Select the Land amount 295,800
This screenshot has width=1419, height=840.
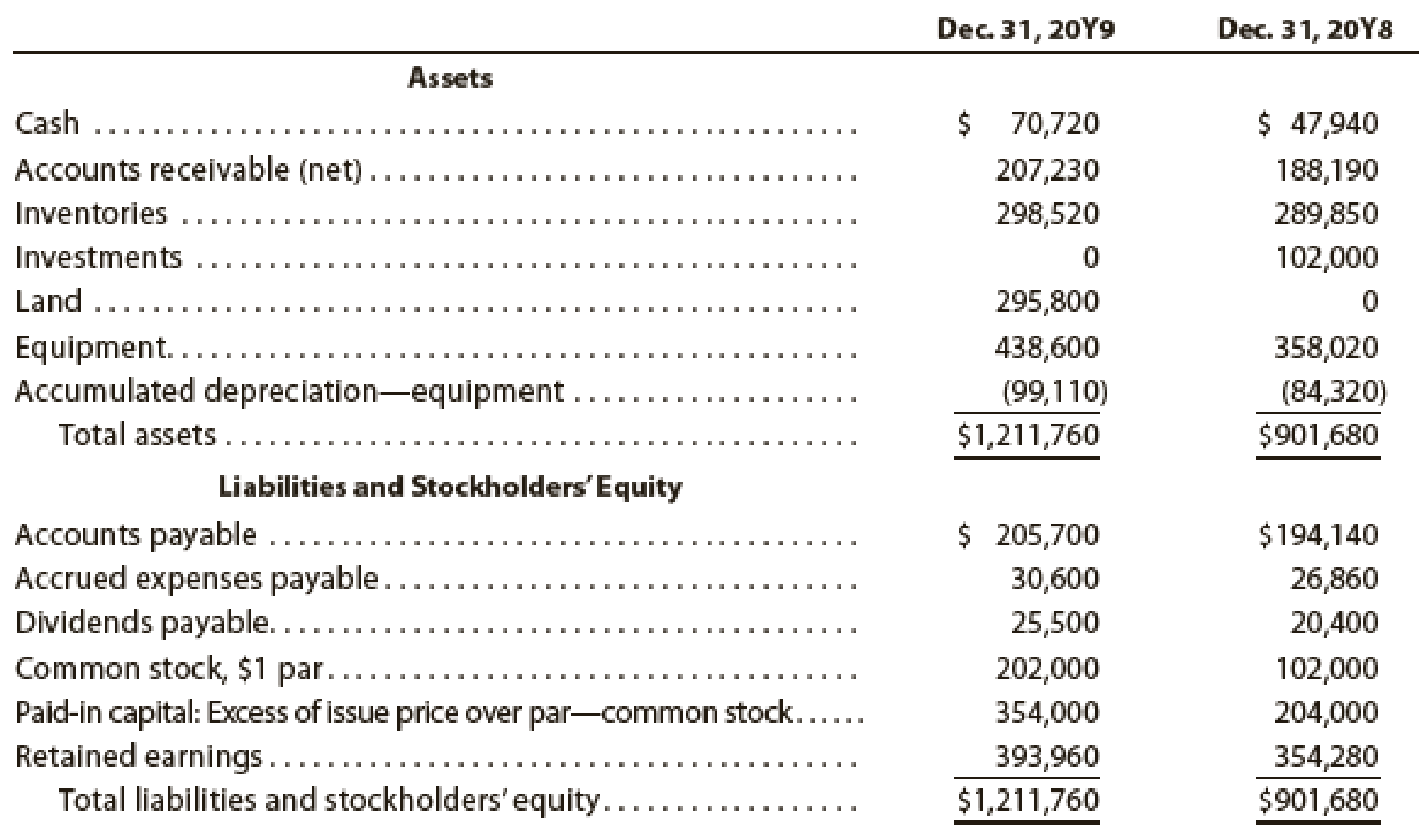pos(1047,301)
